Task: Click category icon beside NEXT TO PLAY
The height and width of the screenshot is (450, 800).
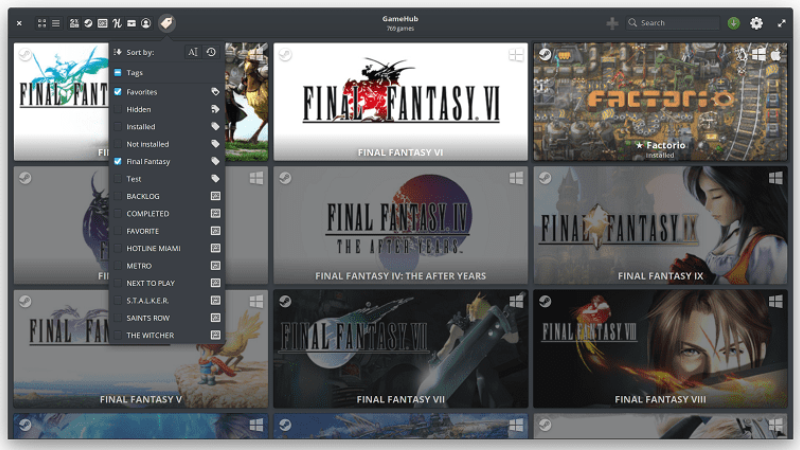Action: [x=215, y=283]
